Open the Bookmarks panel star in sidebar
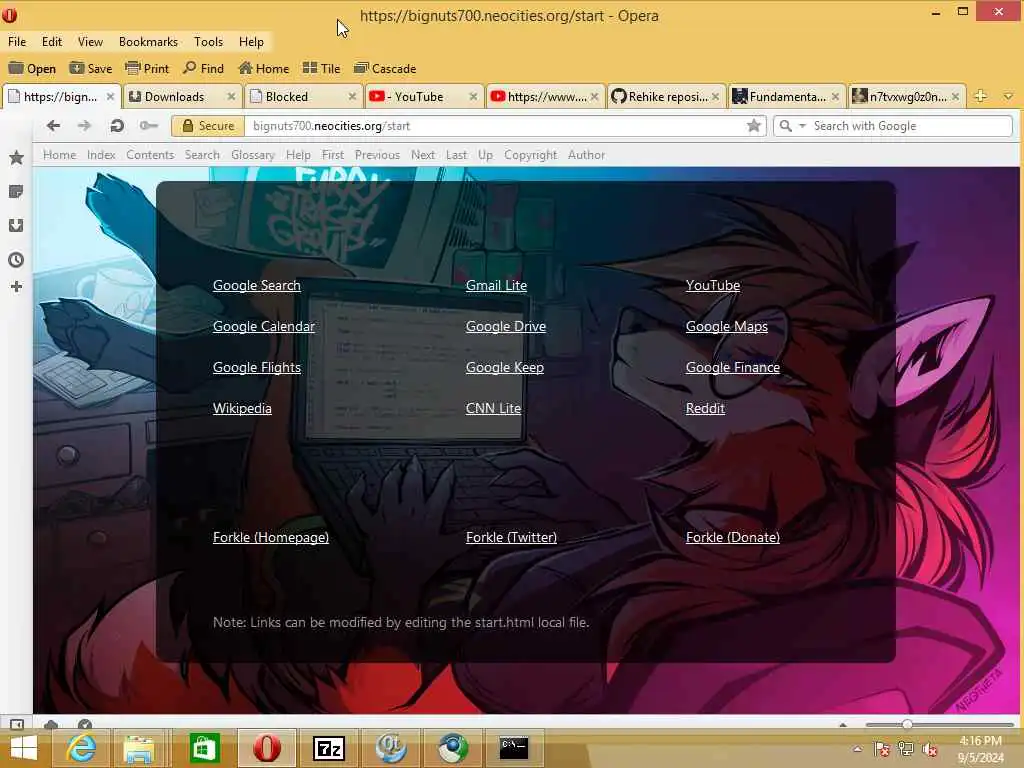The height and width of the screenshot is (768, 1024). tap(16, 157)
